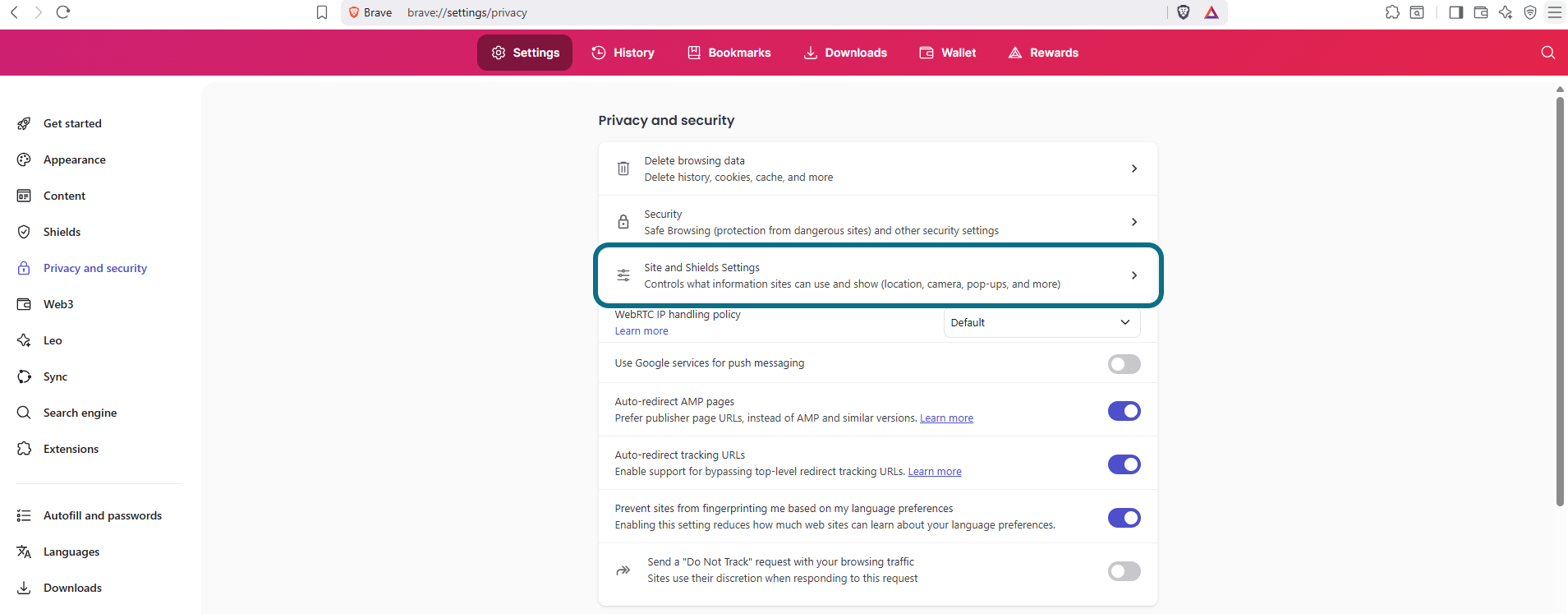This screenshot has height=614, width=1568.
Task: Click the sync arrows icon in sidebar
Action: coord(24,376)
